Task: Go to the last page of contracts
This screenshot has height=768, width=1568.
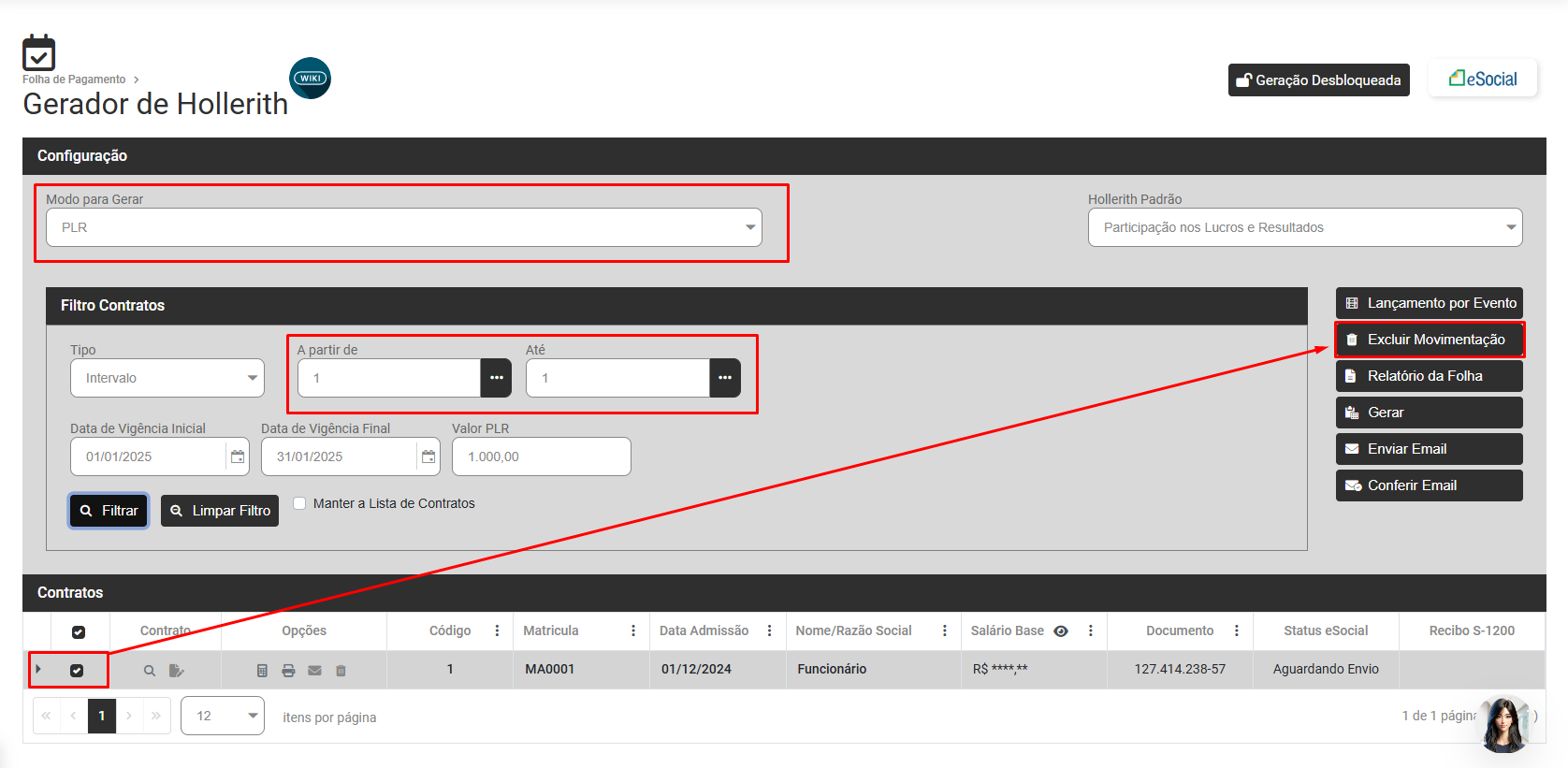Action: tap(156, 716)
